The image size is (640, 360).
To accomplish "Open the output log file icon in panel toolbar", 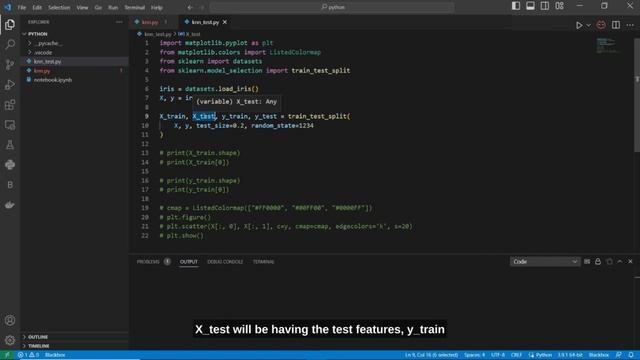I will (x=609, y=262).
